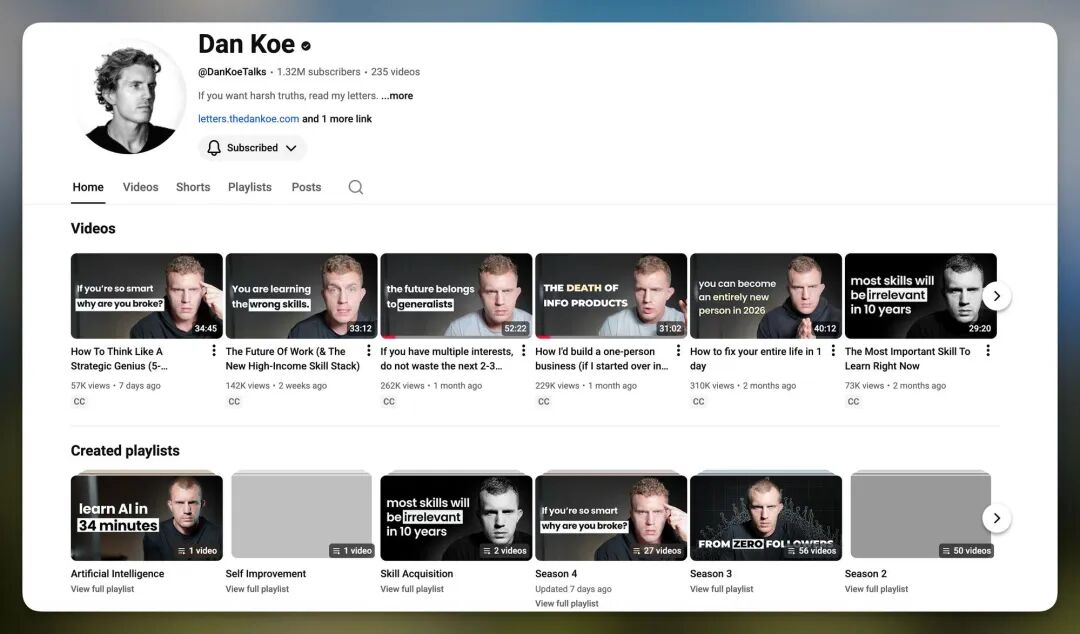Viewport: 1080px width, 634px height.
Task: Open the Shorts tab
Action: [193, 187]
